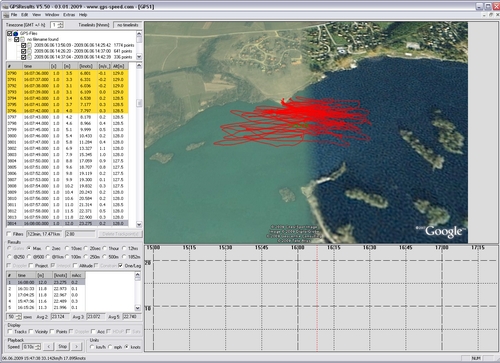Click the GPSResults application icon in the menu bar
The height and width of the screenshot is (363, 500).
coord(6,15)
